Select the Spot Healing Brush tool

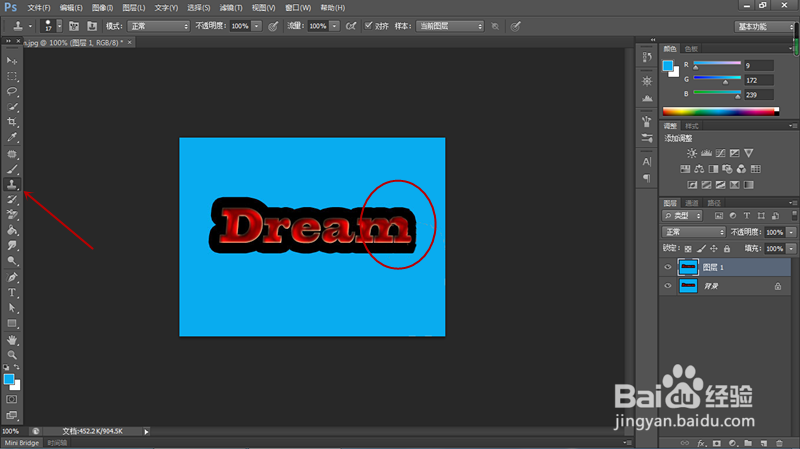click(x=12, y=154)
